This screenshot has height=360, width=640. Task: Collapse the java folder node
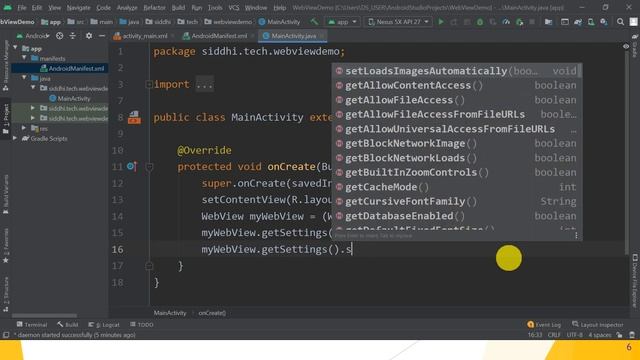click(x=24, y=78)
